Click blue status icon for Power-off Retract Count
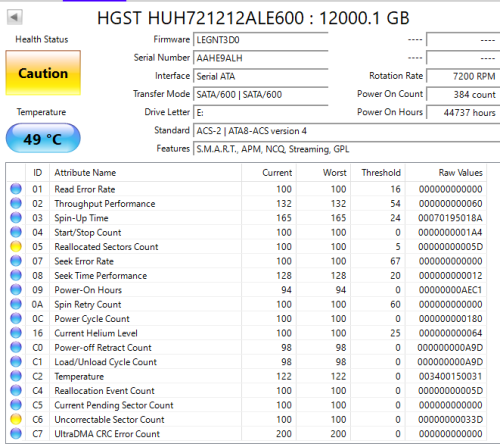Viewport: 500px width, 447px height. [16, 347]
